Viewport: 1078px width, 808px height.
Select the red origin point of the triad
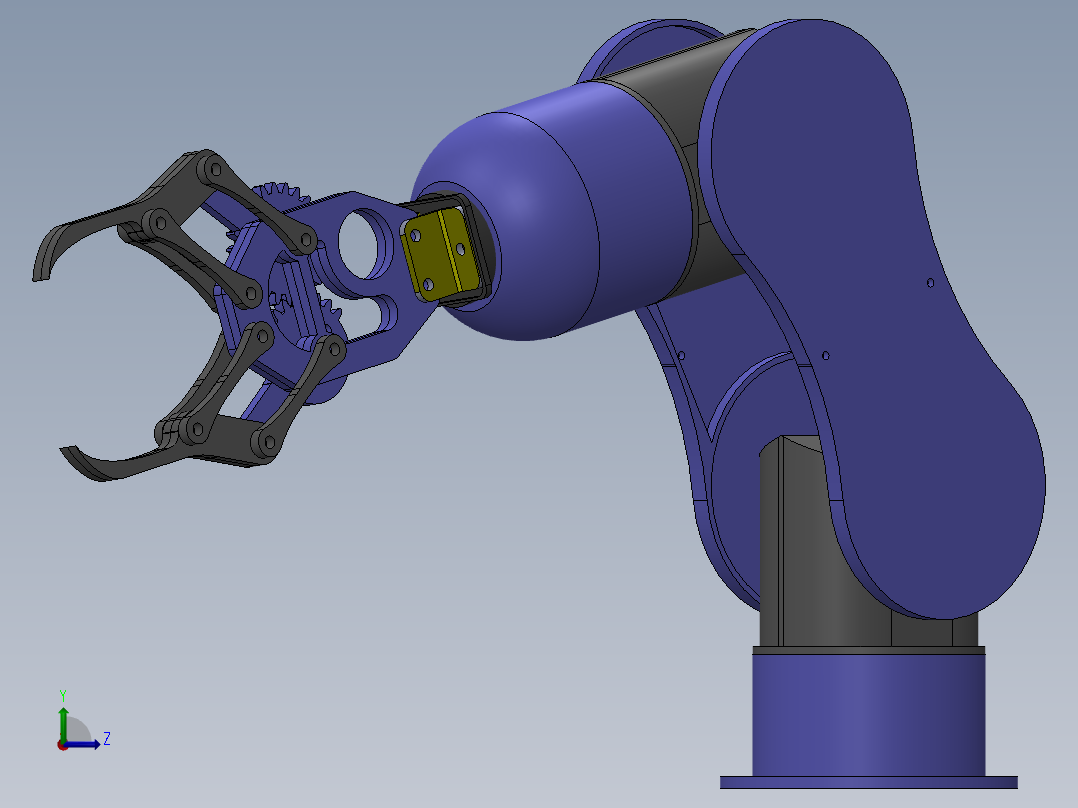pos(63,745)
